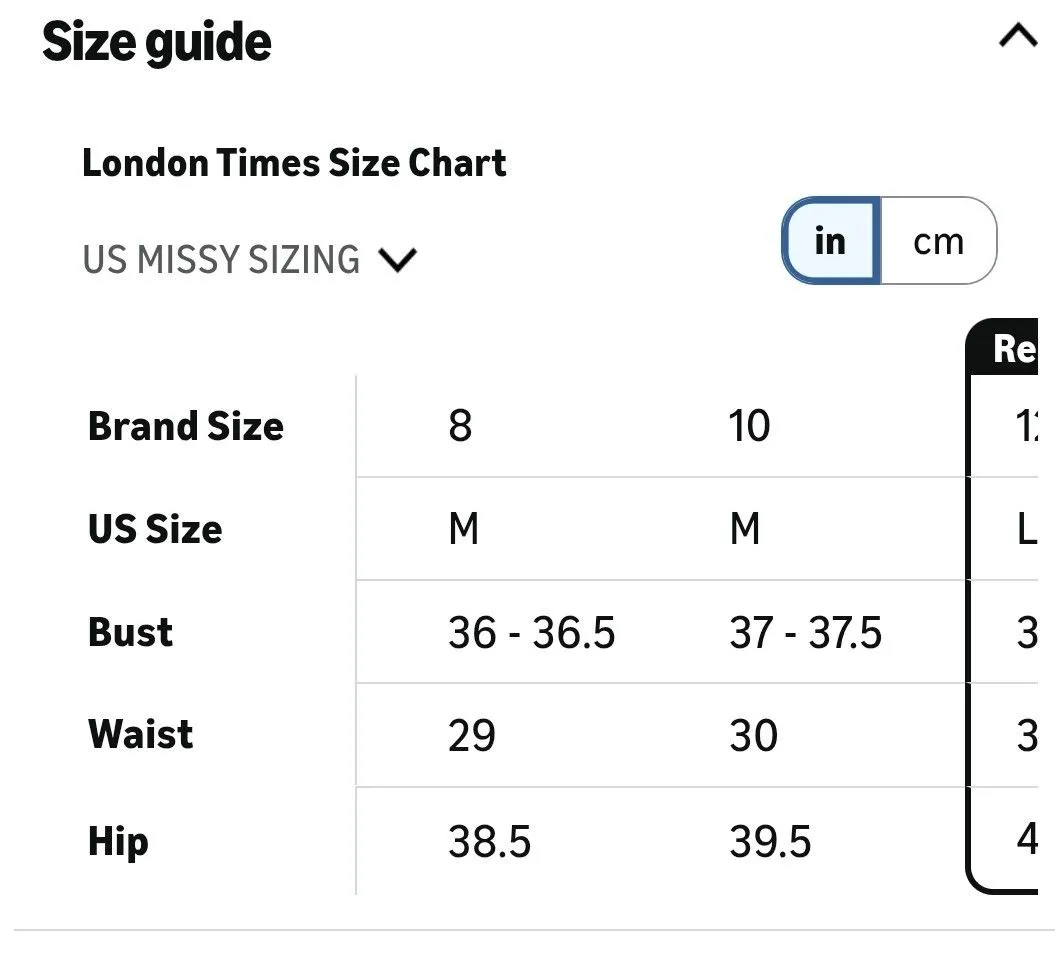Viewport: 1055px width, 960px height.
Task: Click the Size guide heading
Action: 157,42
